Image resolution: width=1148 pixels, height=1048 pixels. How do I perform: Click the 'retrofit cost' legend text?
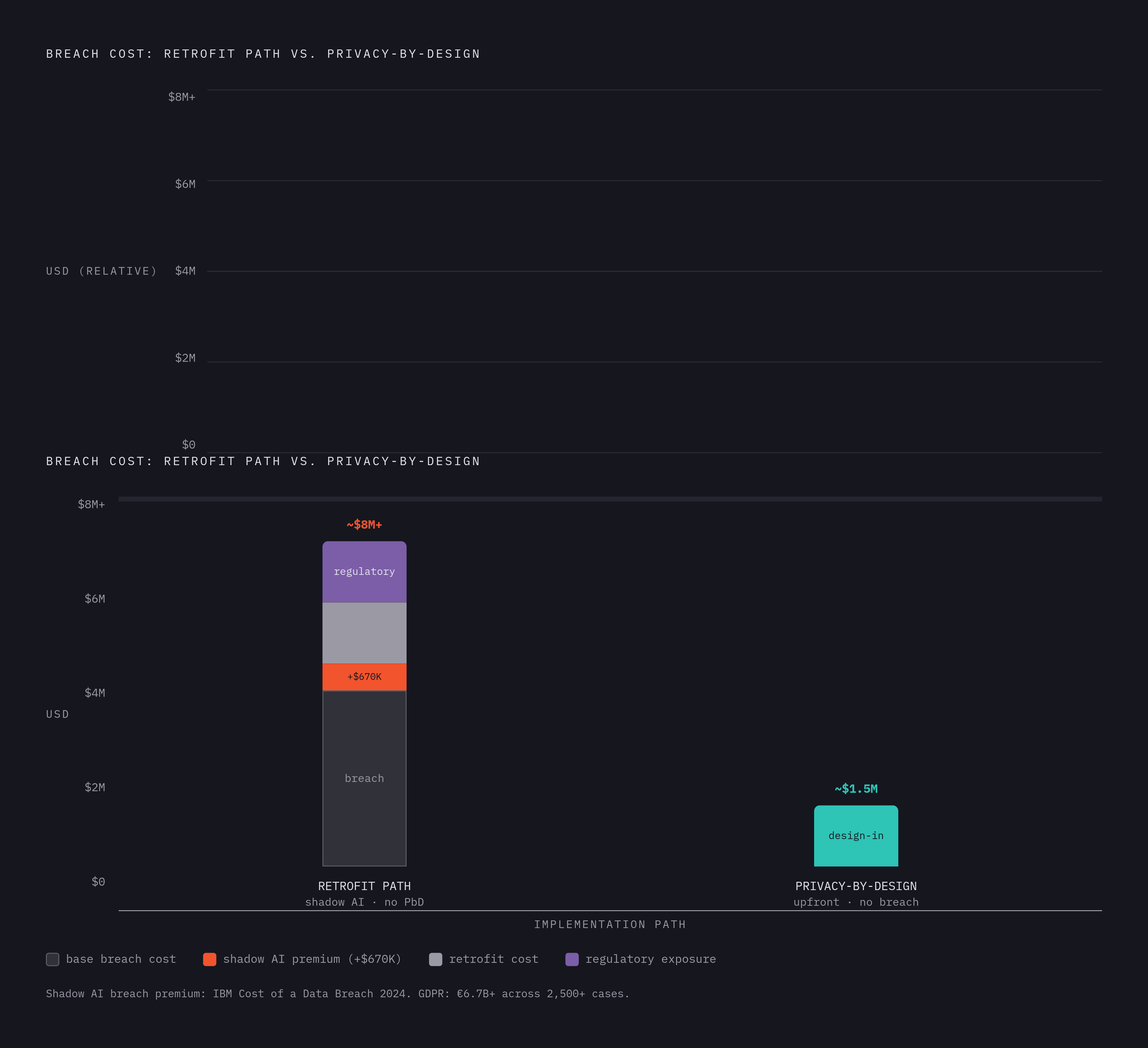pos(494,959)
